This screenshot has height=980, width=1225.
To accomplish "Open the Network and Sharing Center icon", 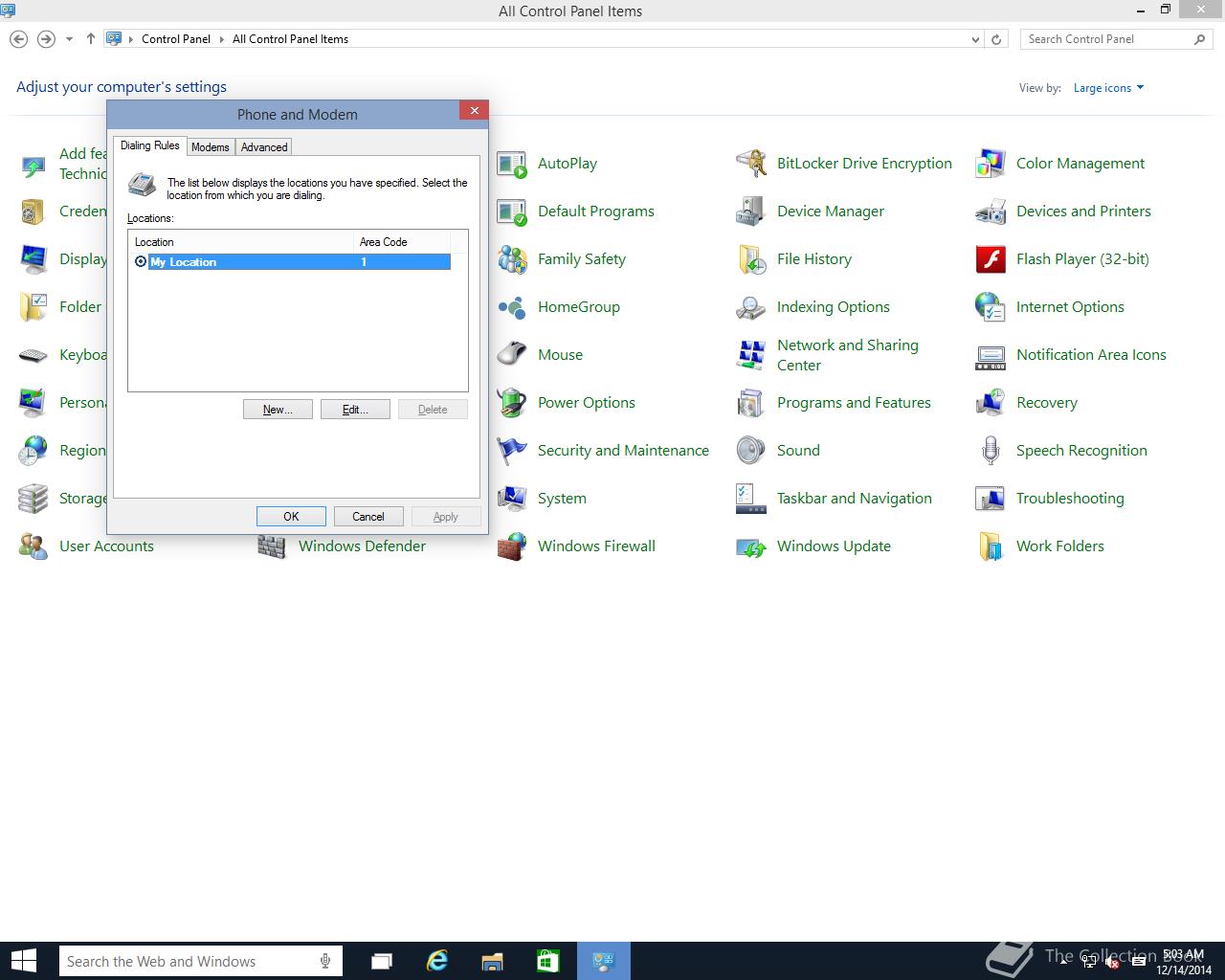I will pyautogui.click(x=751, y=355).
